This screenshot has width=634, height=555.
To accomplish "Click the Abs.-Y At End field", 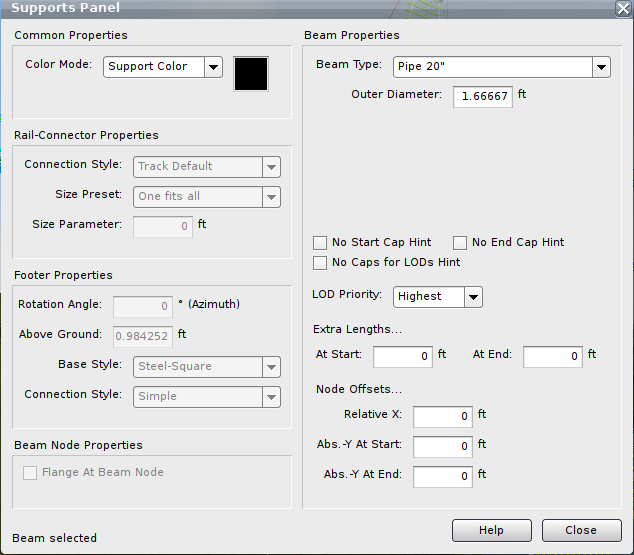I will [x=443, y=476].
